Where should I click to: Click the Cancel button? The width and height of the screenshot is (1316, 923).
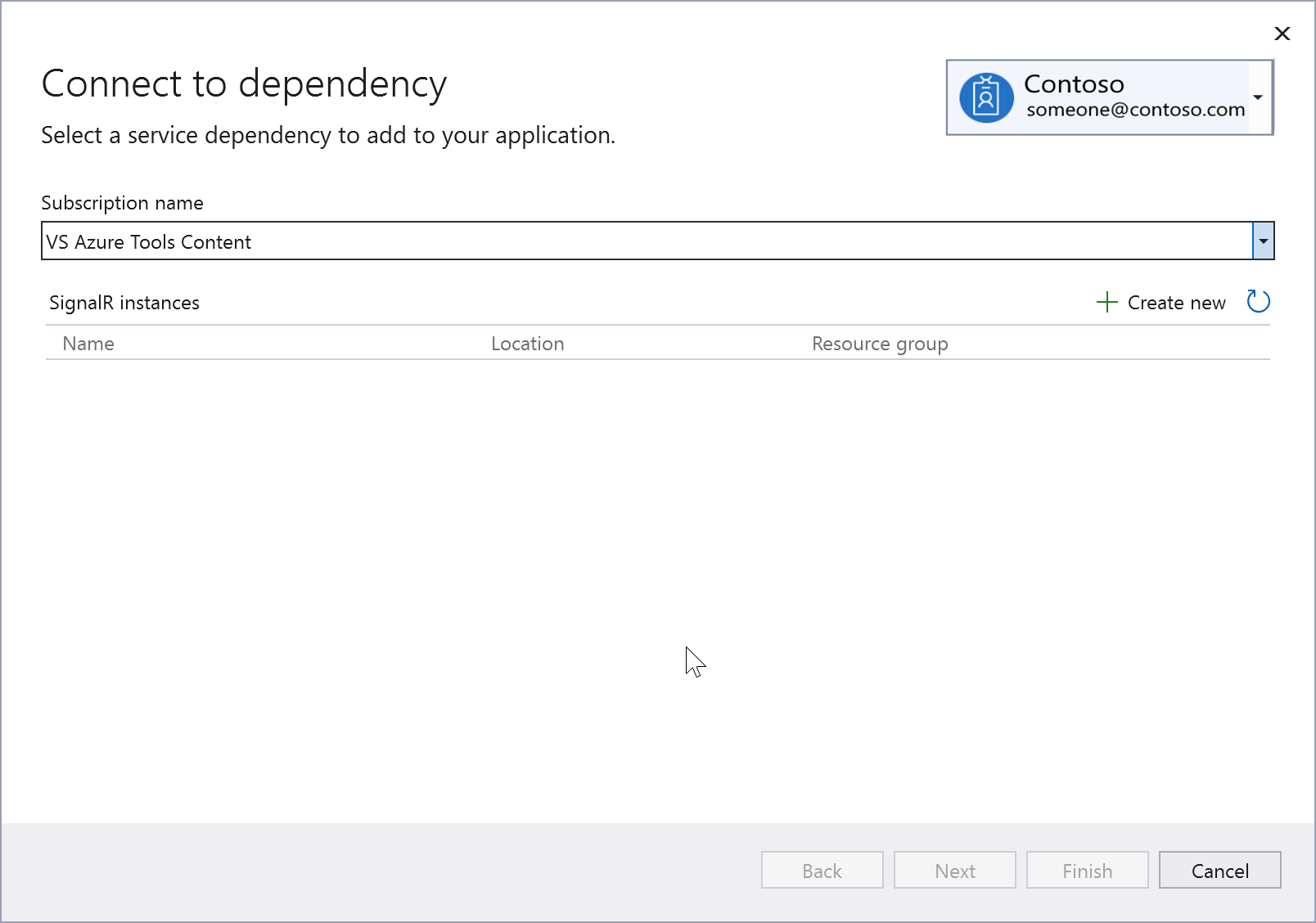pos(1219,870)
